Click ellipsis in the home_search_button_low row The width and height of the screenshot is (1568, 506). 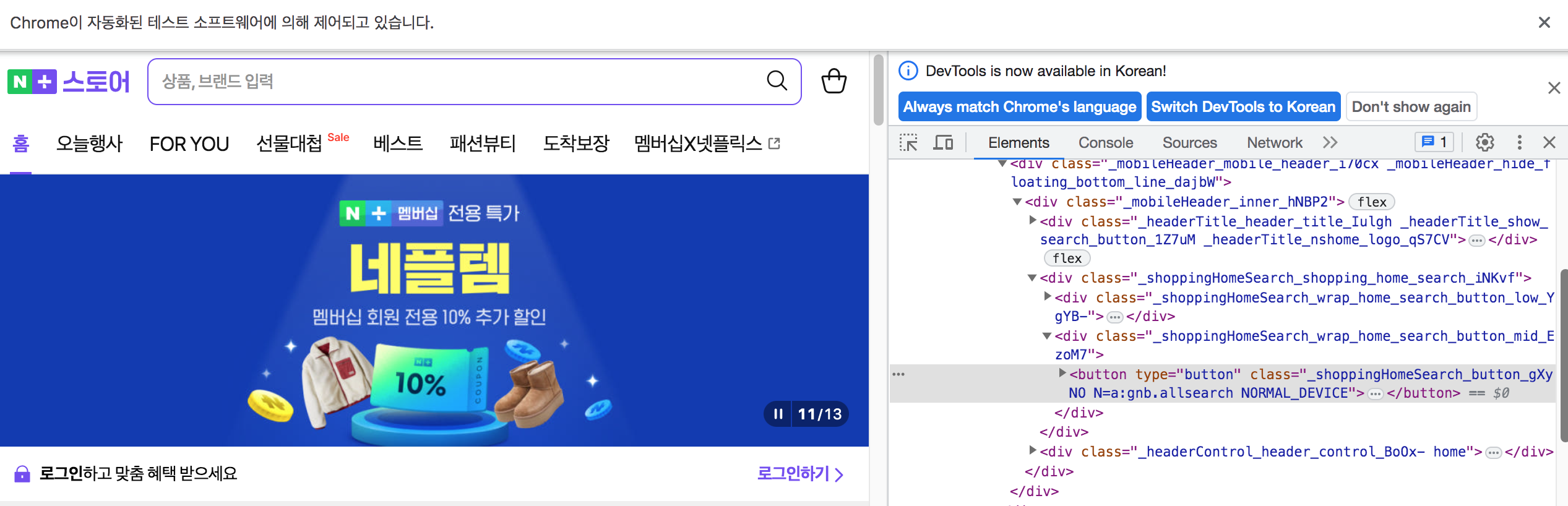pyautogui.click(x=1114, y=317)
